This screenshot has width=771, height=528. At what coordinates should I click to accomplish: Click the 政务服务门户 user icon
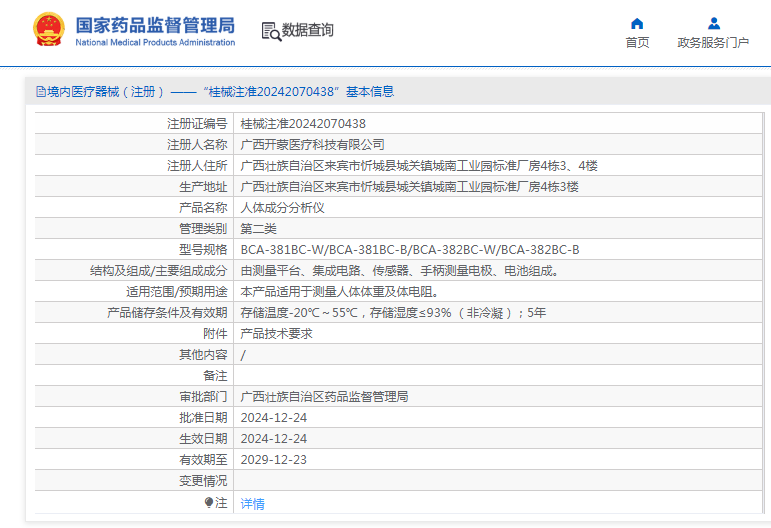[713, 24]
